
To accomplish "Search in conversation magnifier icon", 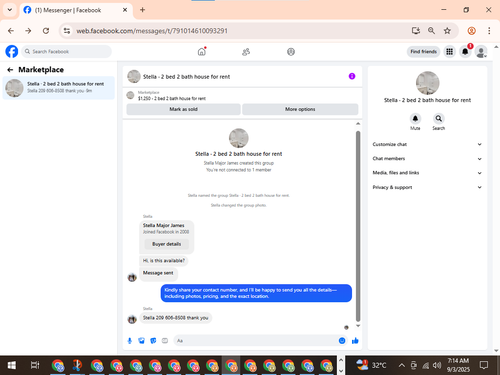I will click(439, 119).
